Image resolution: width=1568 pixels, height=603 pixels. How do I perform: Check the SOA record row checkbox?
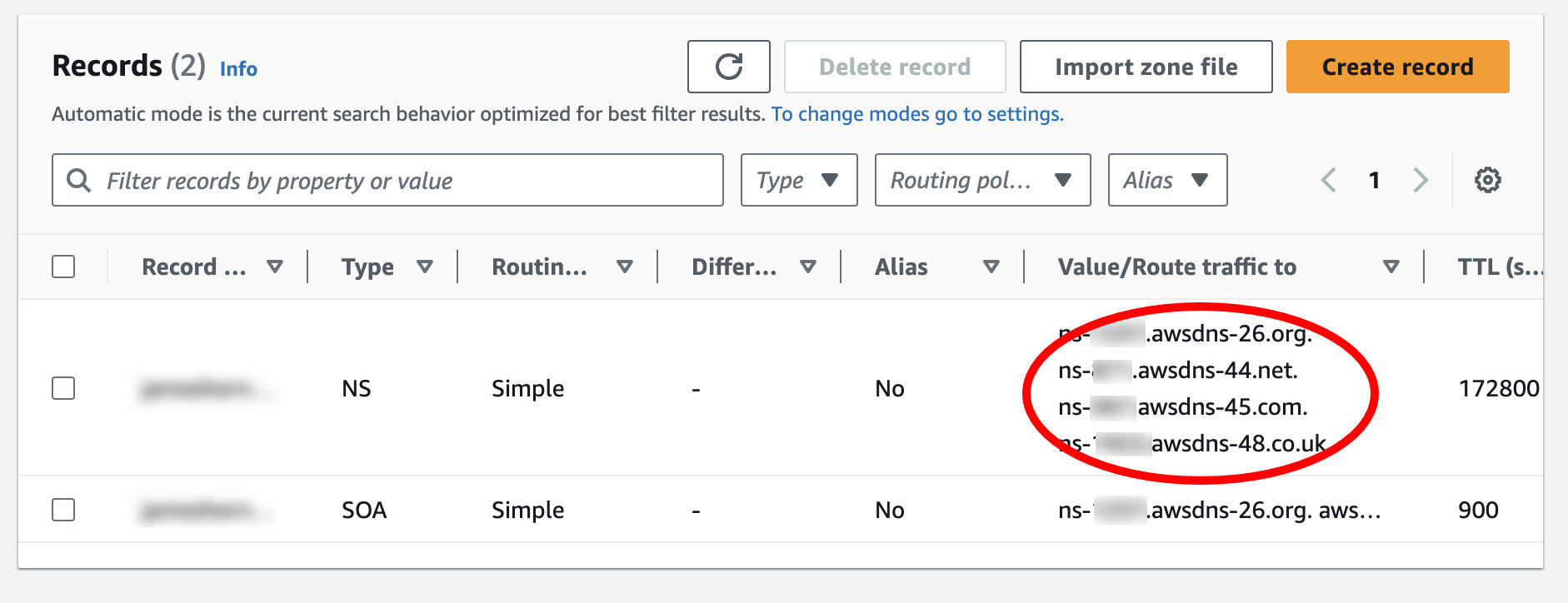63,510
